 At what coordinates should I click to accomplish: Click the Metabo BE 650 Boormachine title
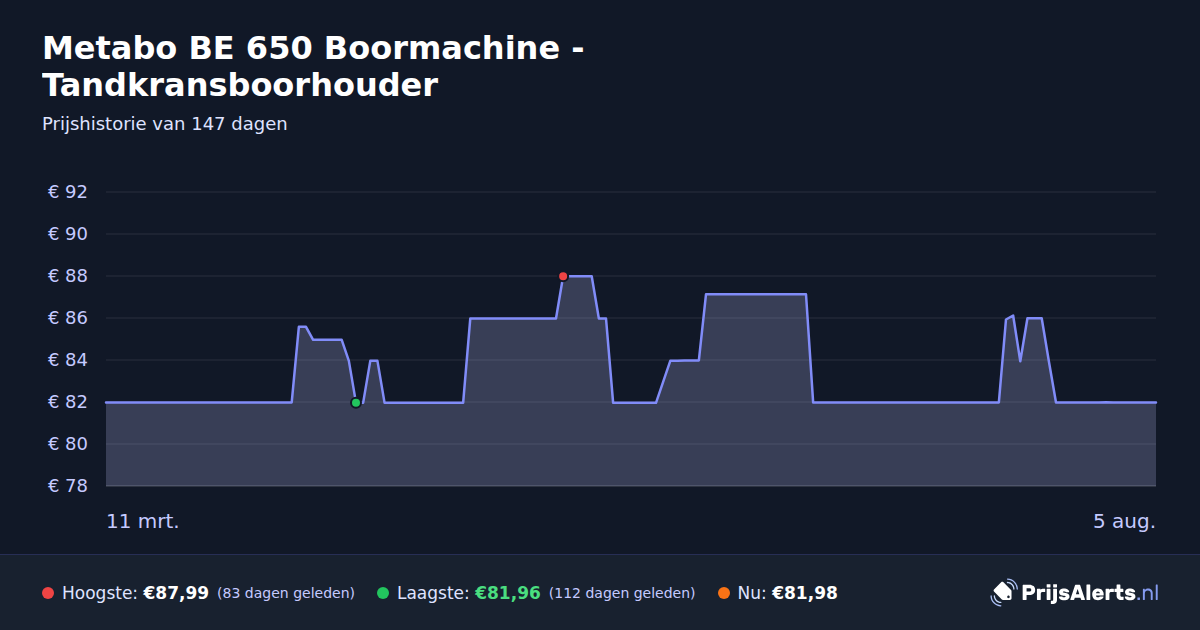coord(314,66)
